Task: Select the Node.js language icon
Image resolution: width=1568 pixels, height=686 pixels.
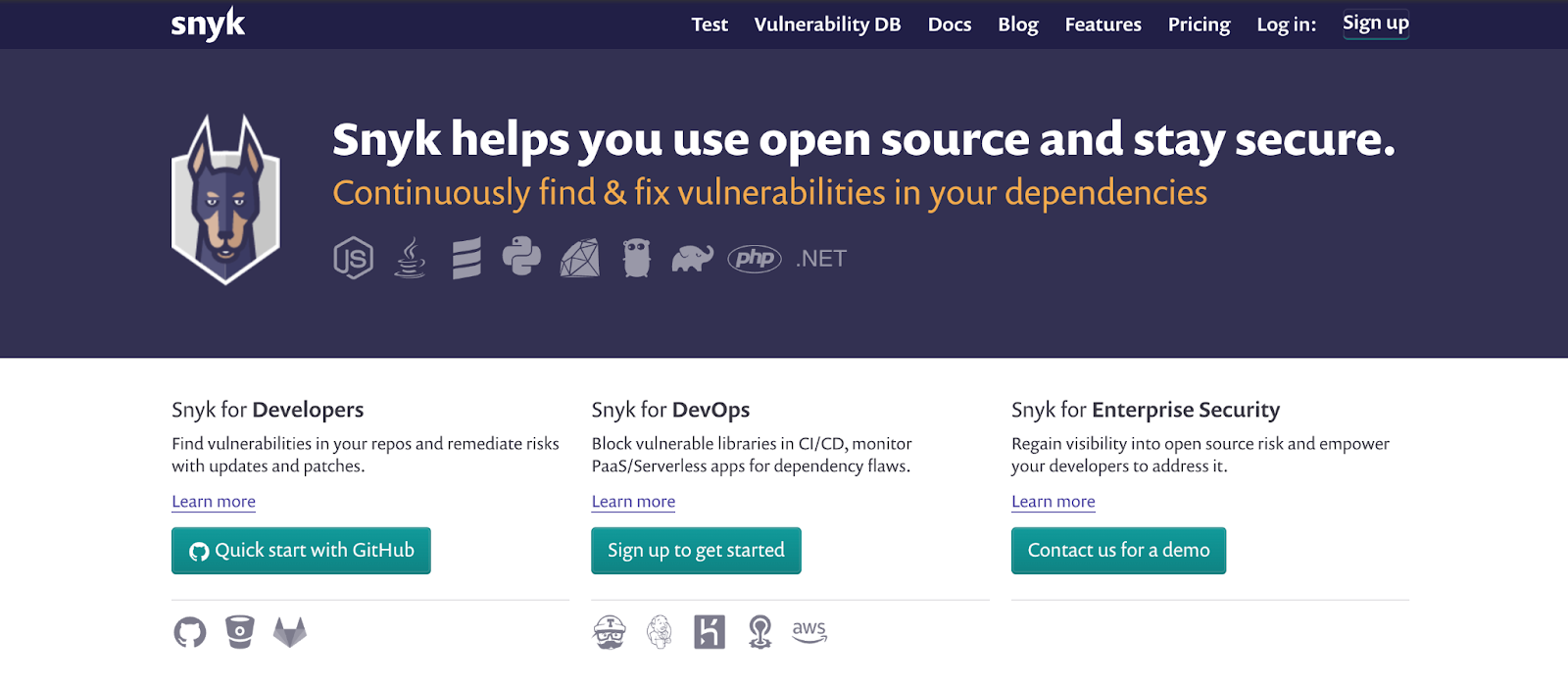Action: pyautogui.click(x=353, y=258)
